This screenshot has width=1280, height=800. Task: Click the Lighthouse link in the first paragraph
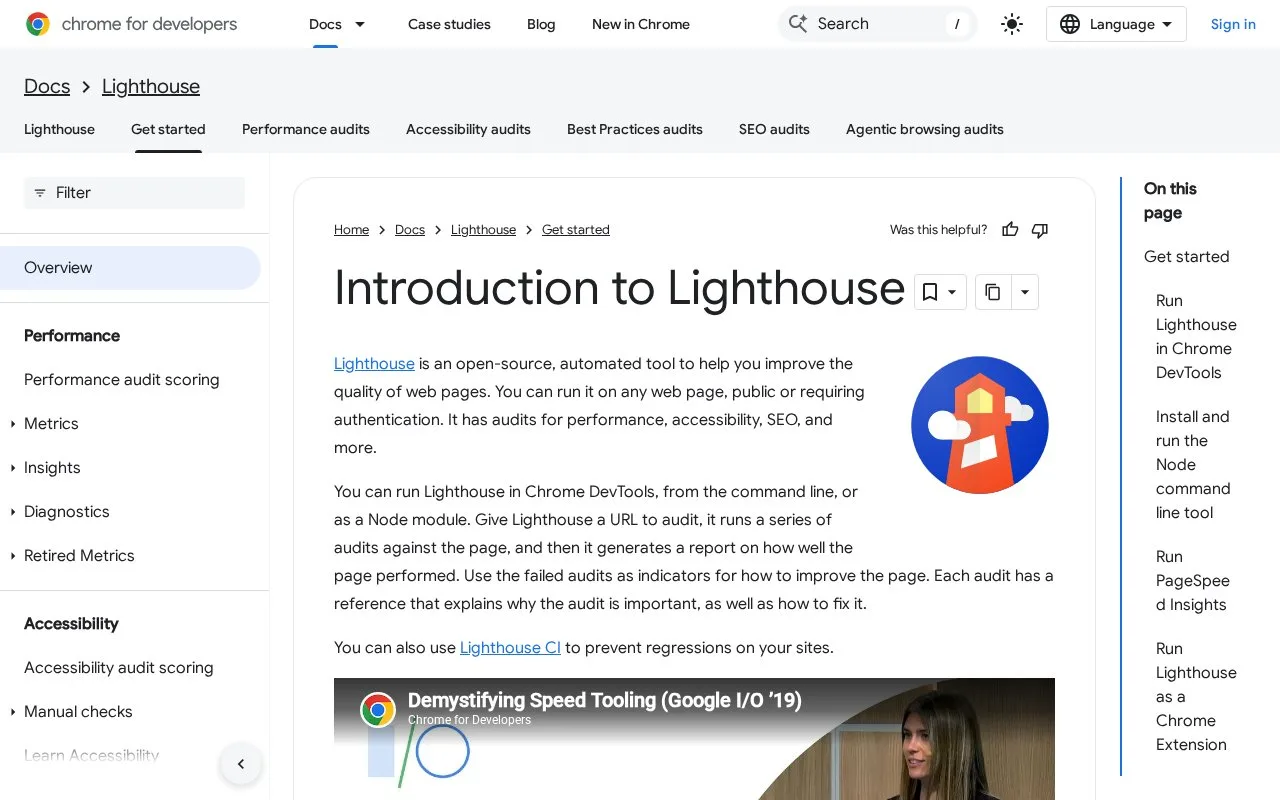pyautogui.click(x=374, y=364)
